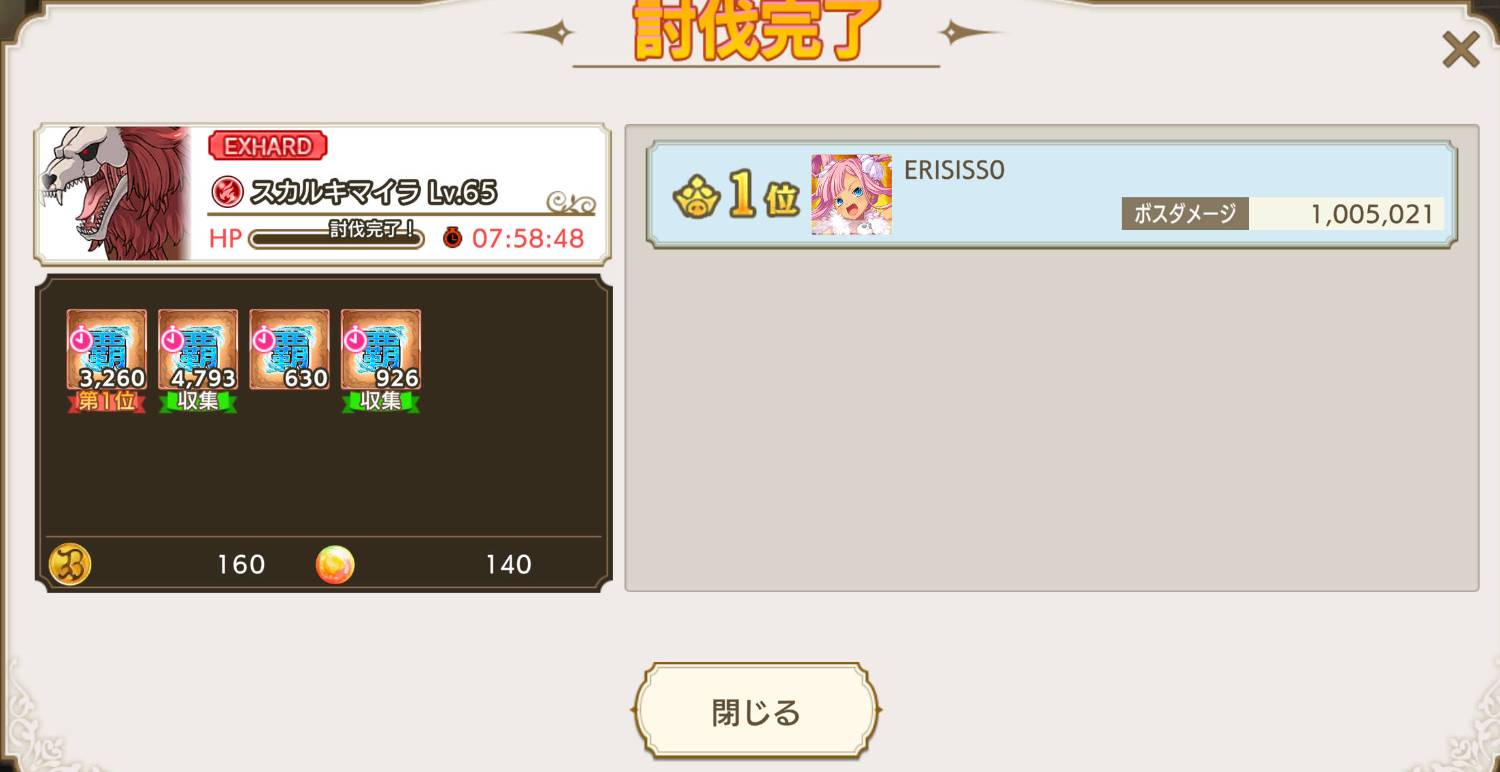The image size is (1500, 772).
Task: Click the ERISISSO ranking row
Action: (1051, 195)
